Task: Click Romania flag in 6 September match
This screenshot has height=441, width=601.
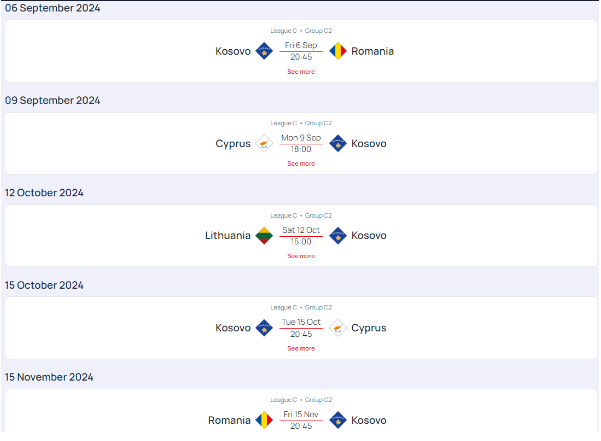Action: (x=338, y=51)
